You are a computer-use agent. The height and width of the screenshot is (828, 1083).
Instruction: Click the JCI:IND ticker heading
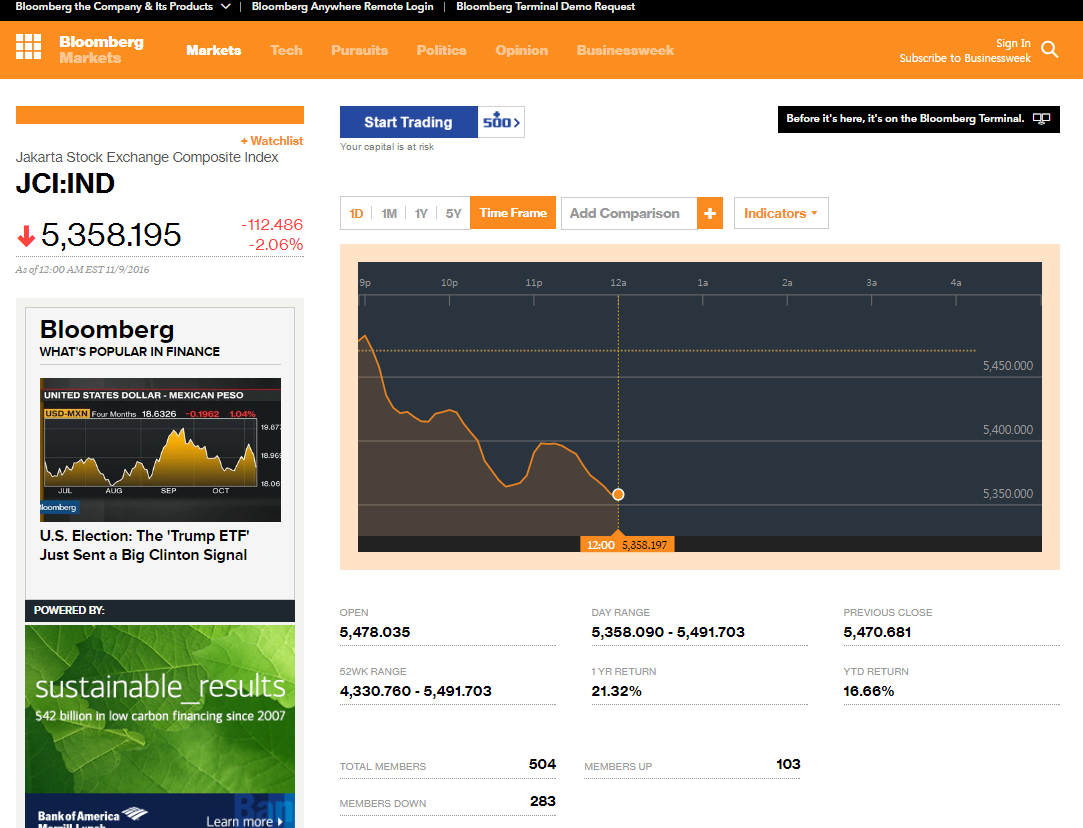(x=66, y=184)
